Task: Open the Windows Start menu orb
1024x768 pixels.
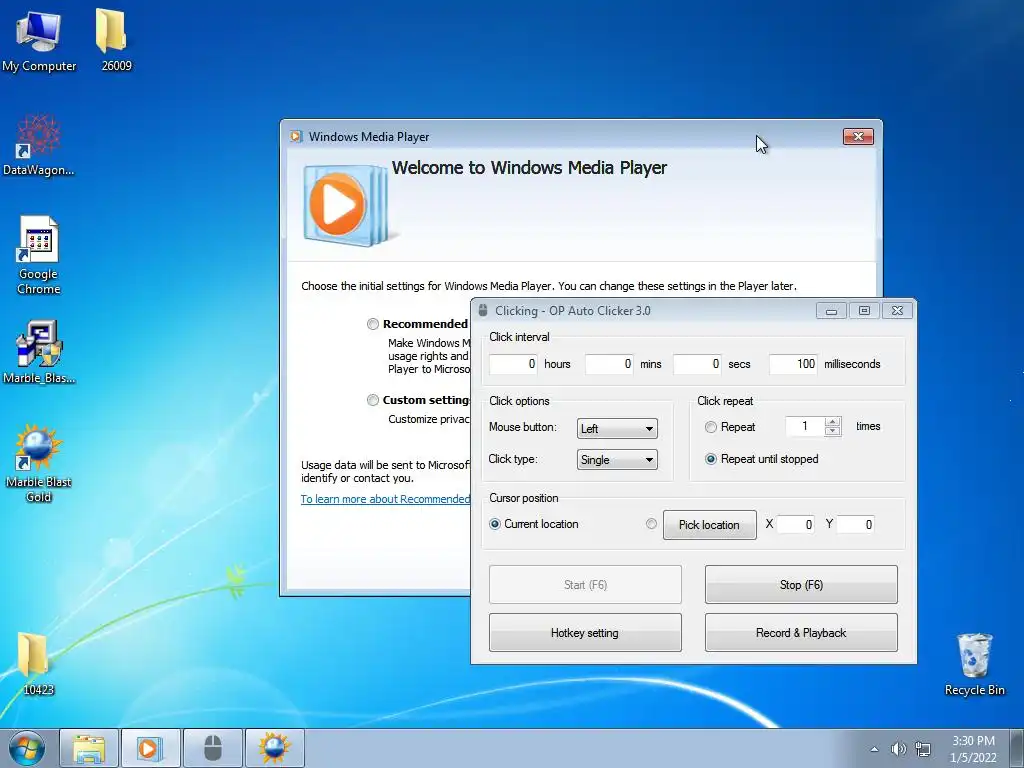Action: (27, 748)
